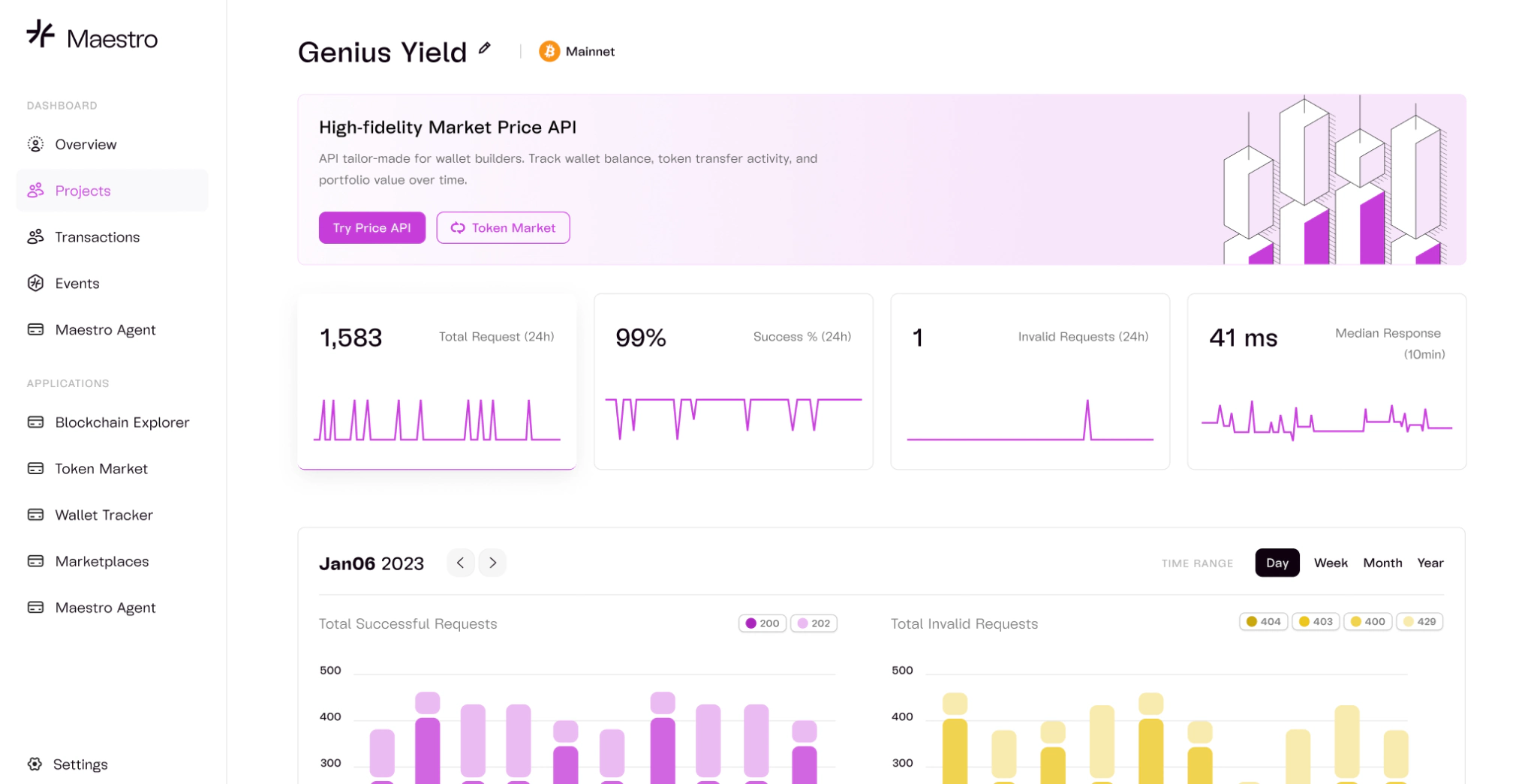The height and width of the screenshot is (784, 1537).
Task: Click the Total Successful Requests heading
Action: [x=408, y=623]
